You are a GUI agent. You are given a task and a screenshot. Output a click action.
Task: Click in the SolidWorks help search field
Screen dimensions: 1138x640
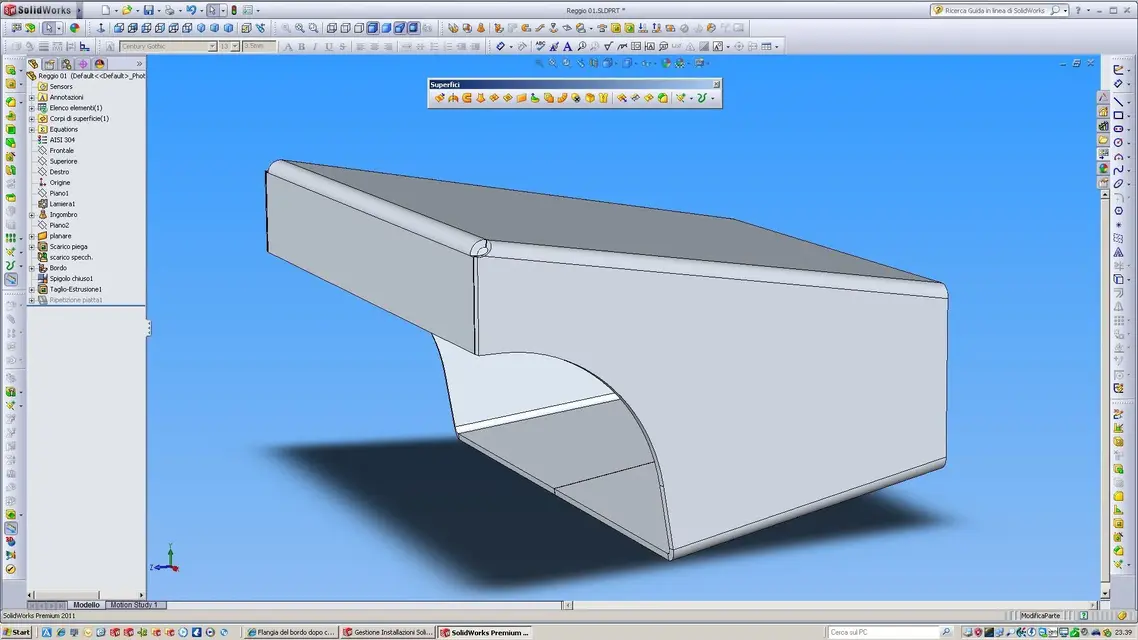point(994,11)
